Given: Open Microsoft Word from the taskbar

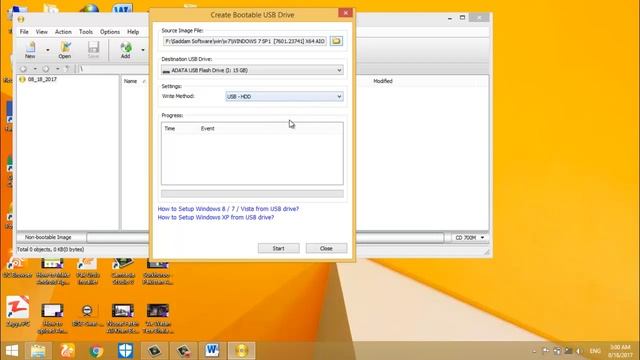Looking at the screenshot, I should [x=212, y=351].
